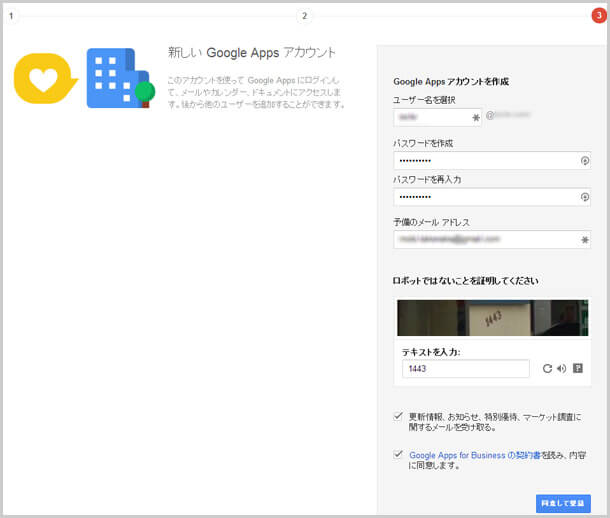The image size is (610, 518).
Task: Click the yellow heart speech bubble icon
Action: click(46, 79)
